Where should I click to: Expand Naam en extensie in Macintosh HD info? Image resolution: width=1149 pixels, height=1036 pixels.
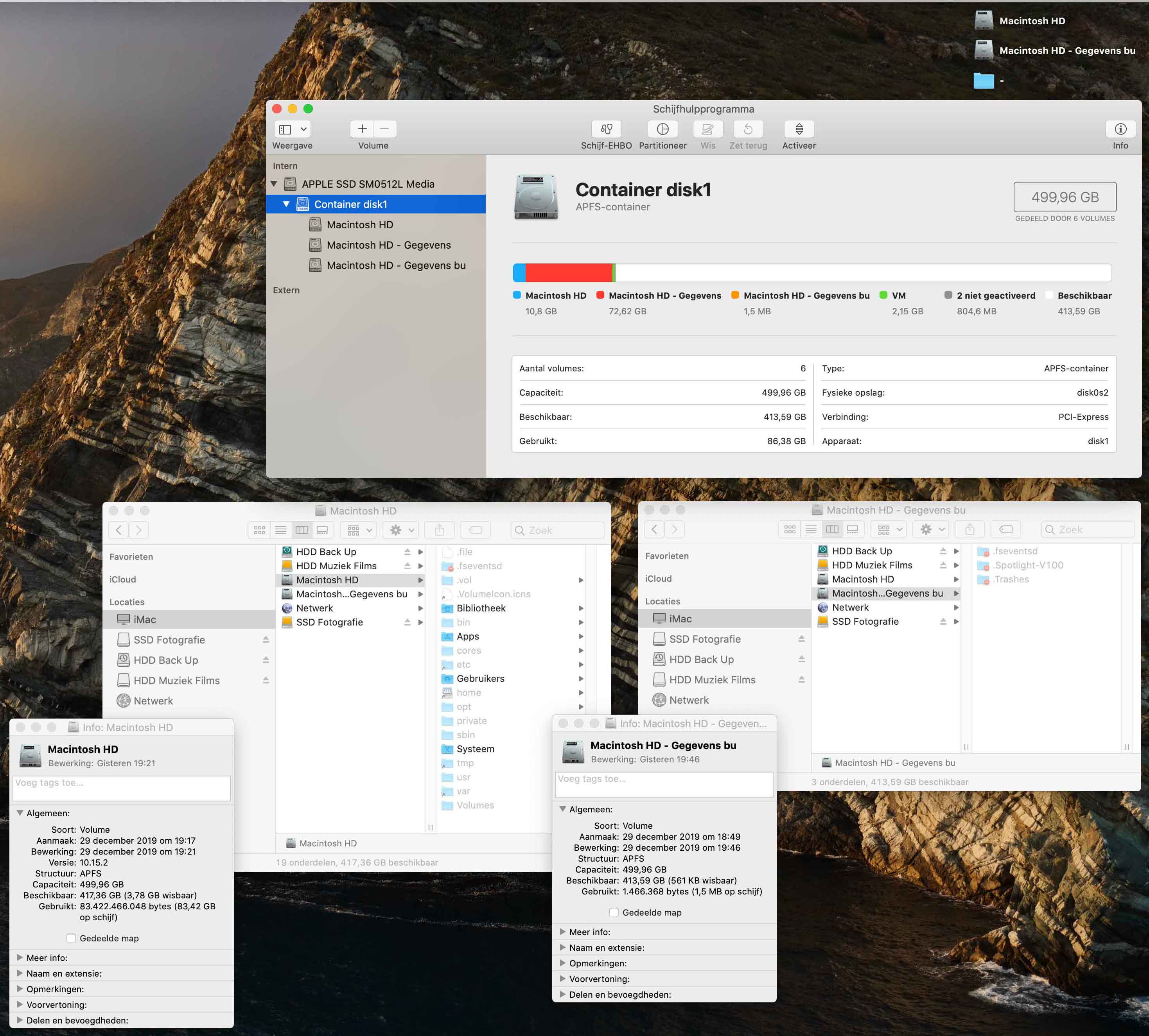(20, 973)
